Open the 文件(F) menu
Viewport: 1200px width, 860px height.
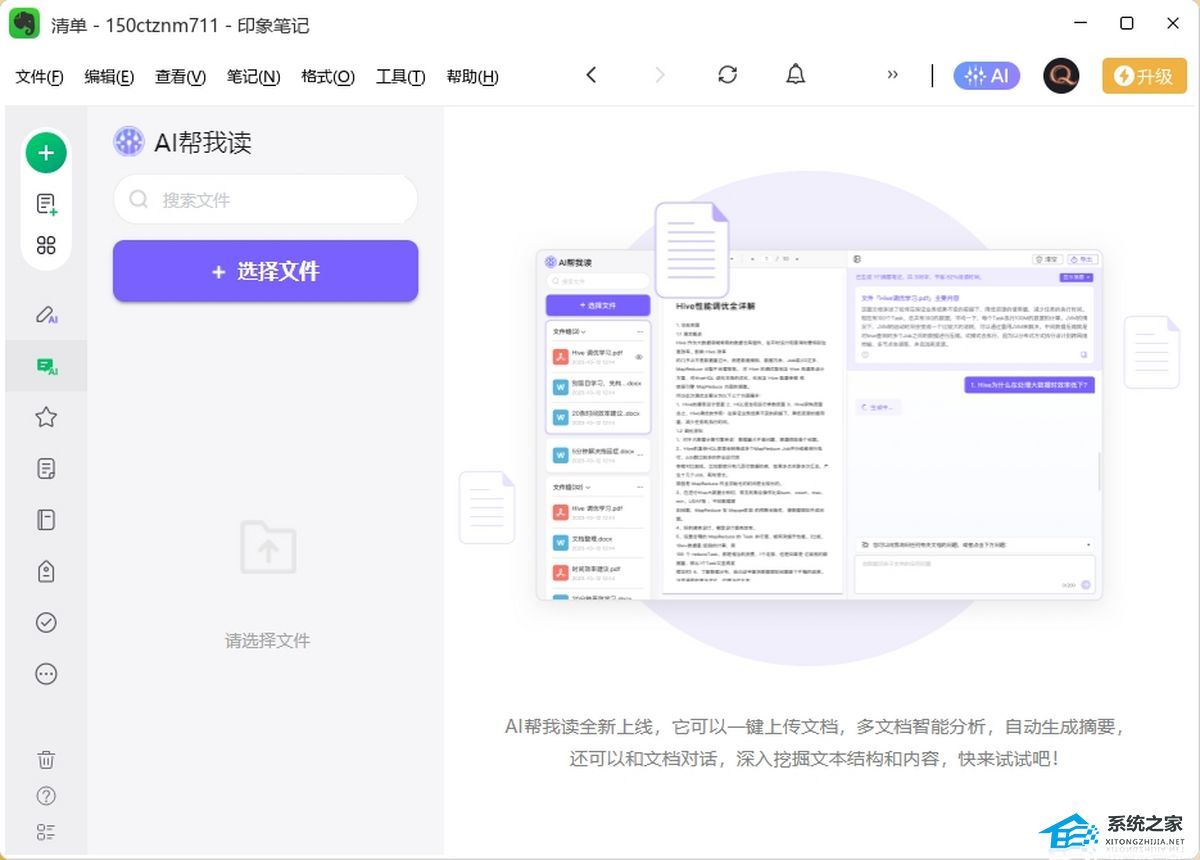tap(40, 77)
